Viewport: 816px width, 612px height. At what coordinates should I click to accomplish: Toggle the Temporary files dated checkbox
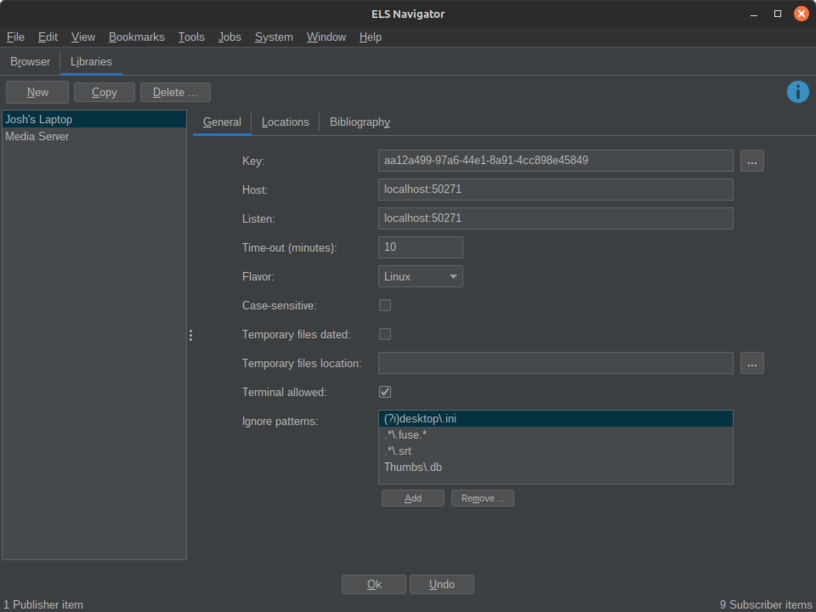385,334
